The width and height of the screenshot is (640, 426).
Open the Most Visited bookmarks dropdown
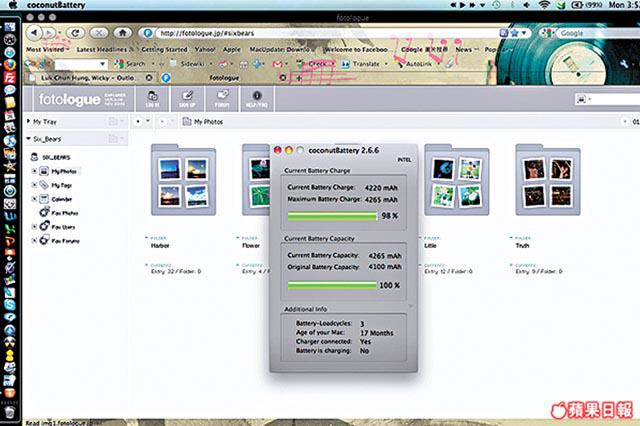coord(48,49)
